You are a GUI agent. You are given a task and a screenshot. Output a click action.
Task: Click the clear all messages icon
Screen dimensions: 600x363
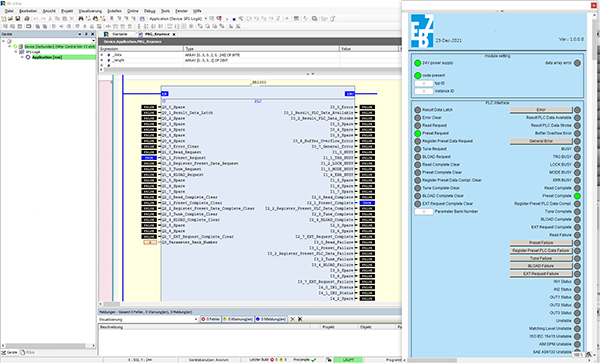[300, 319]
